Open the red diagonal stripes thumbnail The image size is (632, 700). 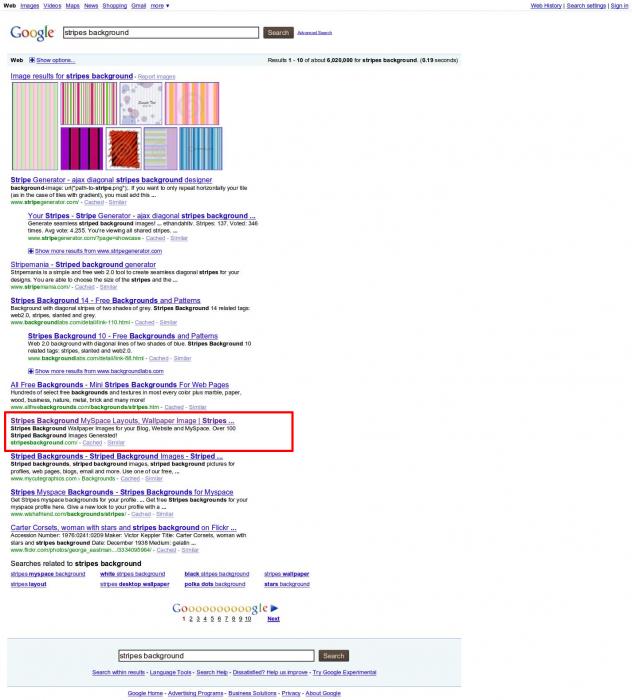click(x=124, y=149)
